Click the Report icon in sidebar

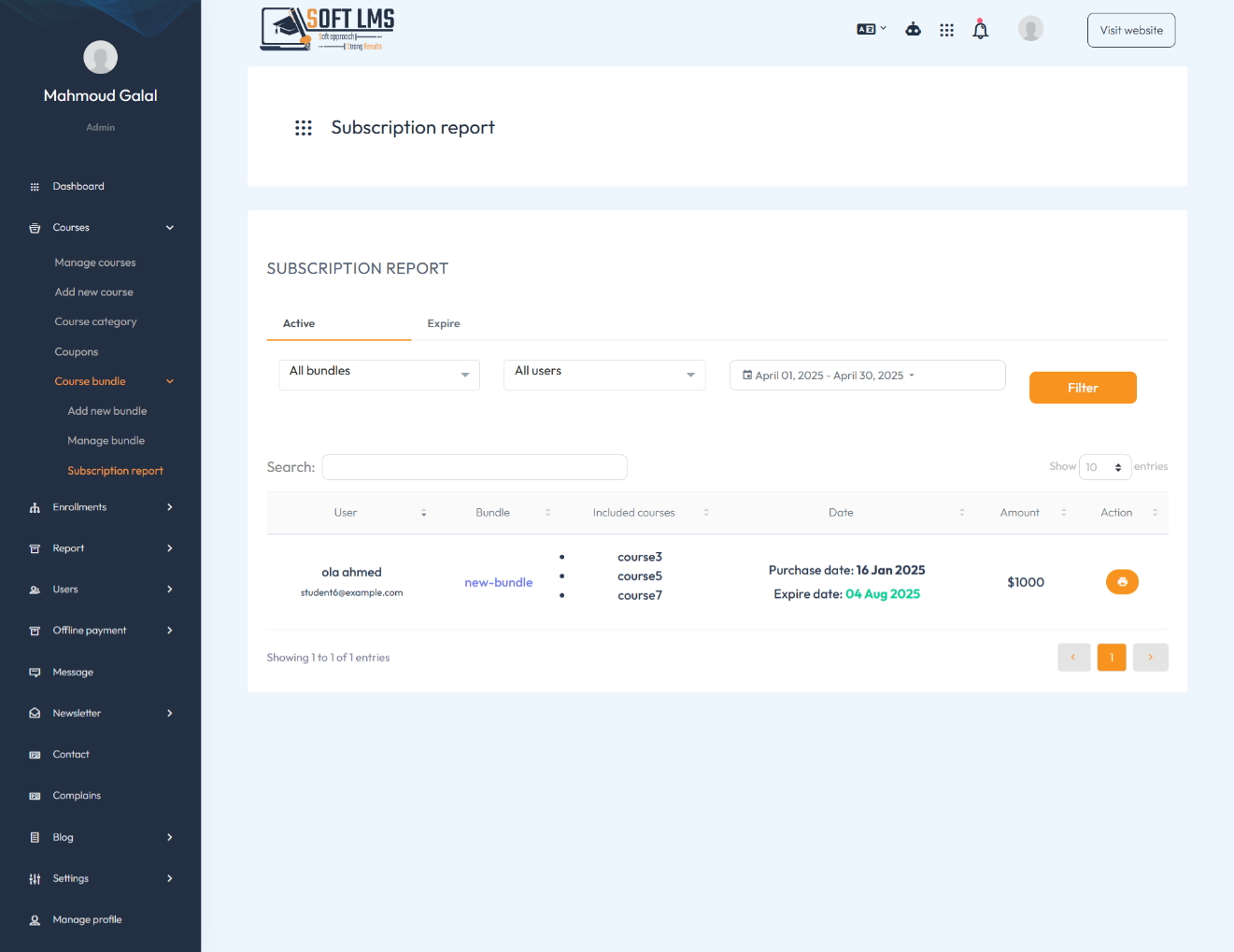point(35,548)
